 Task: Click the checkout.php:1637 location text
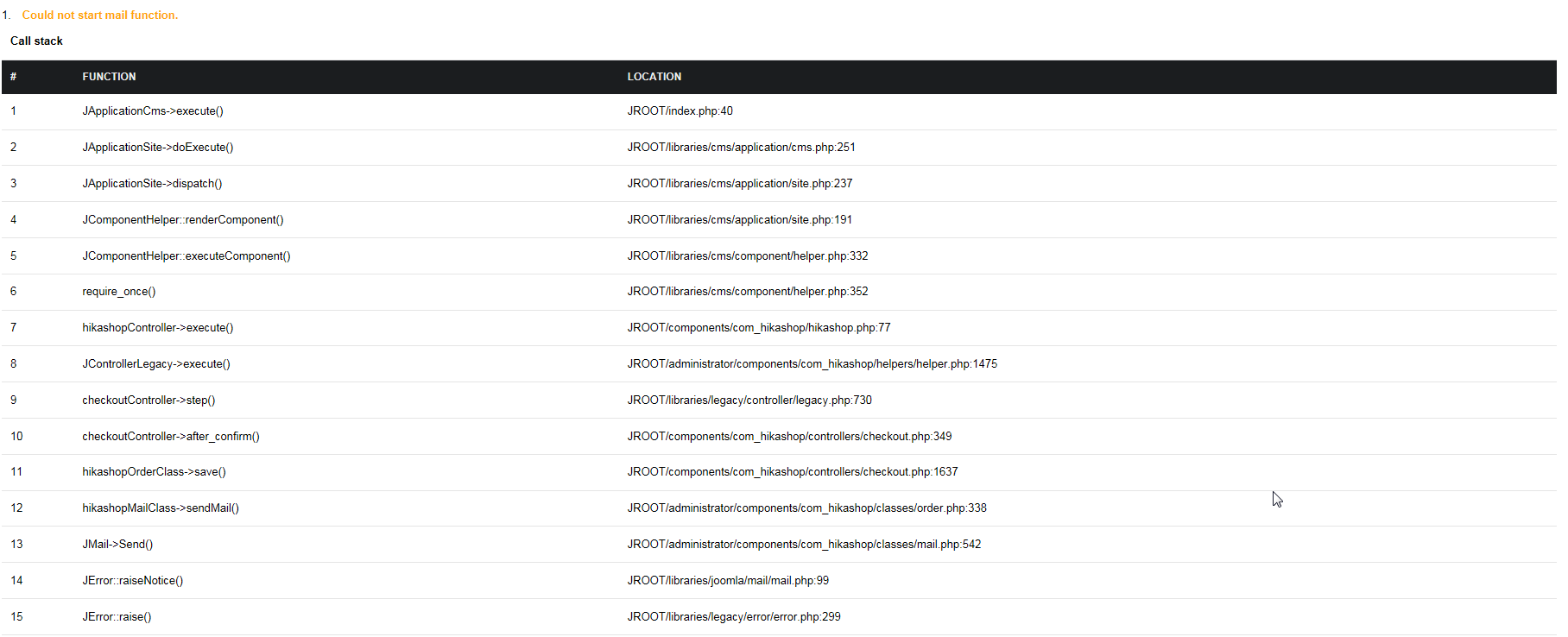pos(792,472)
